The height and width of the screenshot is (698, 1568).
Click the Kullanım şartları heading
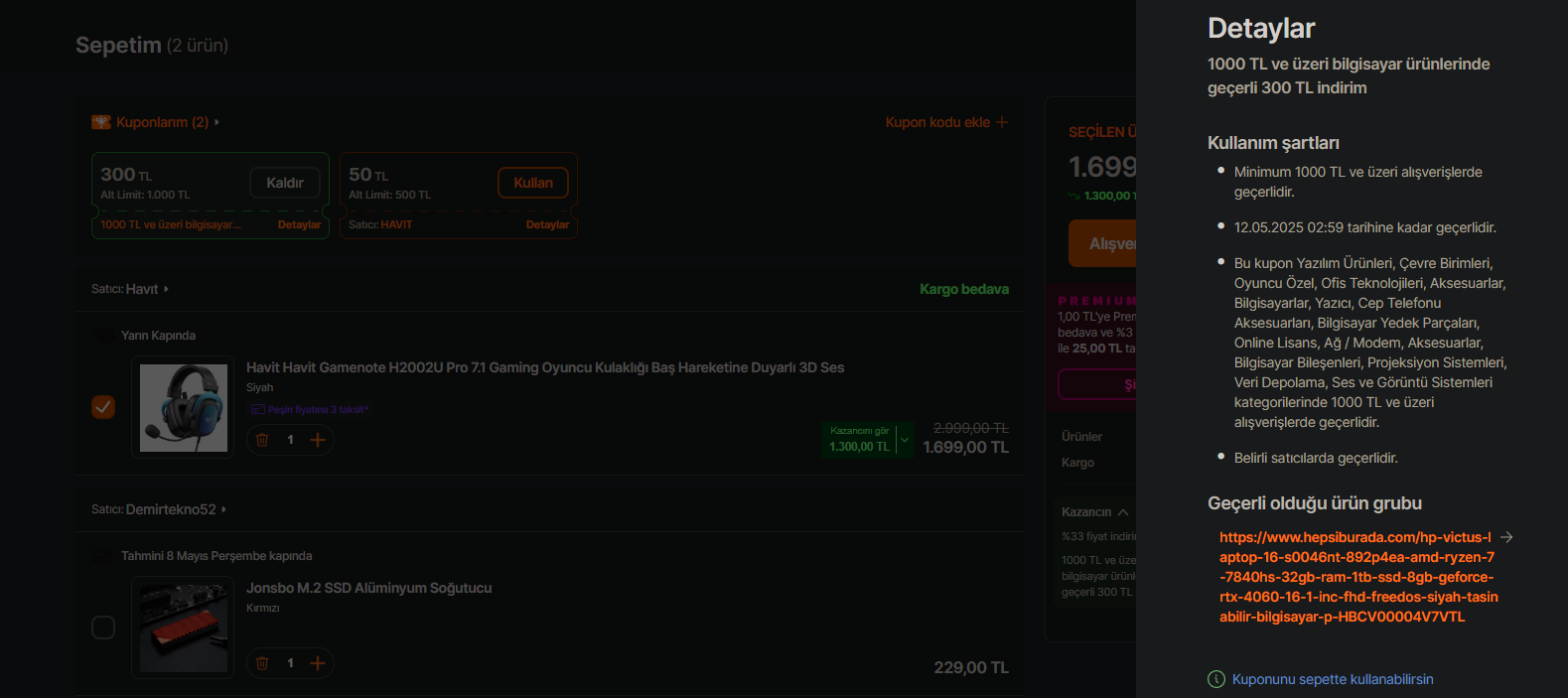(1273, 143)
